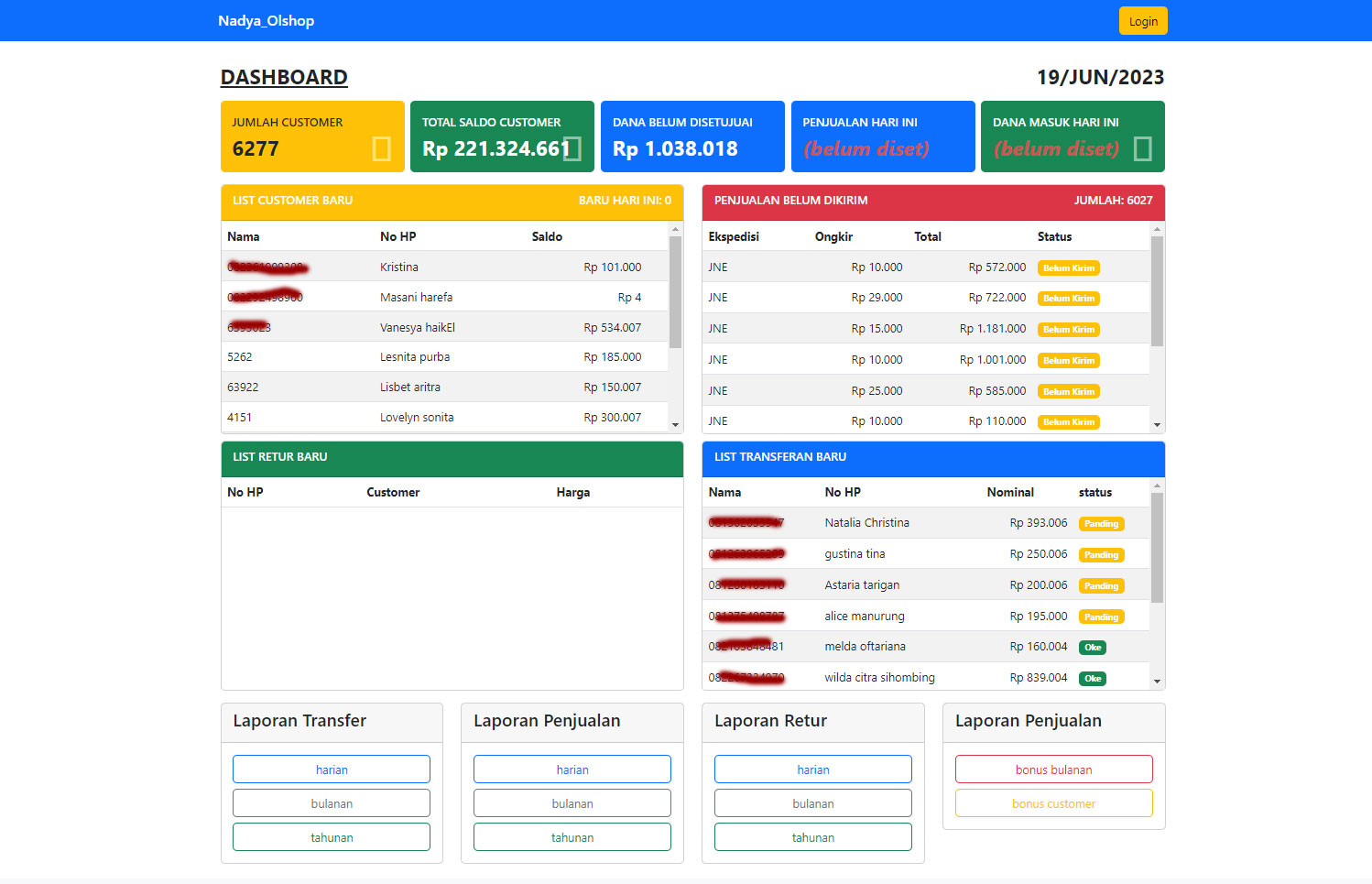Screen dimensions: 1372x884
Task: Click the icon on Dana Masuk Hari Ini card
Action: pos(1142,148)
